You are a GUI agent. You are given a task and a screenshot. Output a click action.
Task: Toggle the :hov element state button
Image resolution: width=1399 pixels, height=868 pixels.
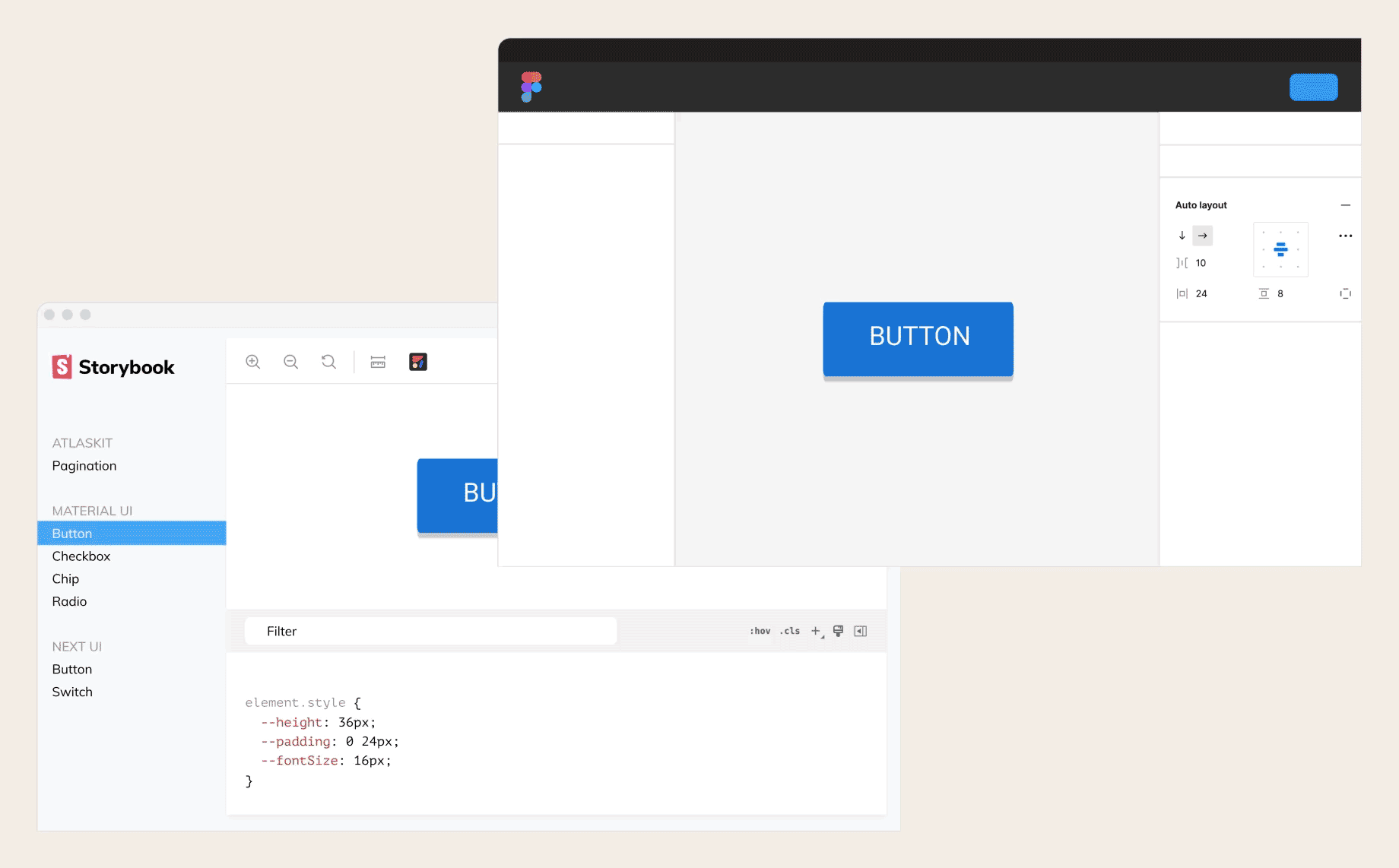[760, 631]
